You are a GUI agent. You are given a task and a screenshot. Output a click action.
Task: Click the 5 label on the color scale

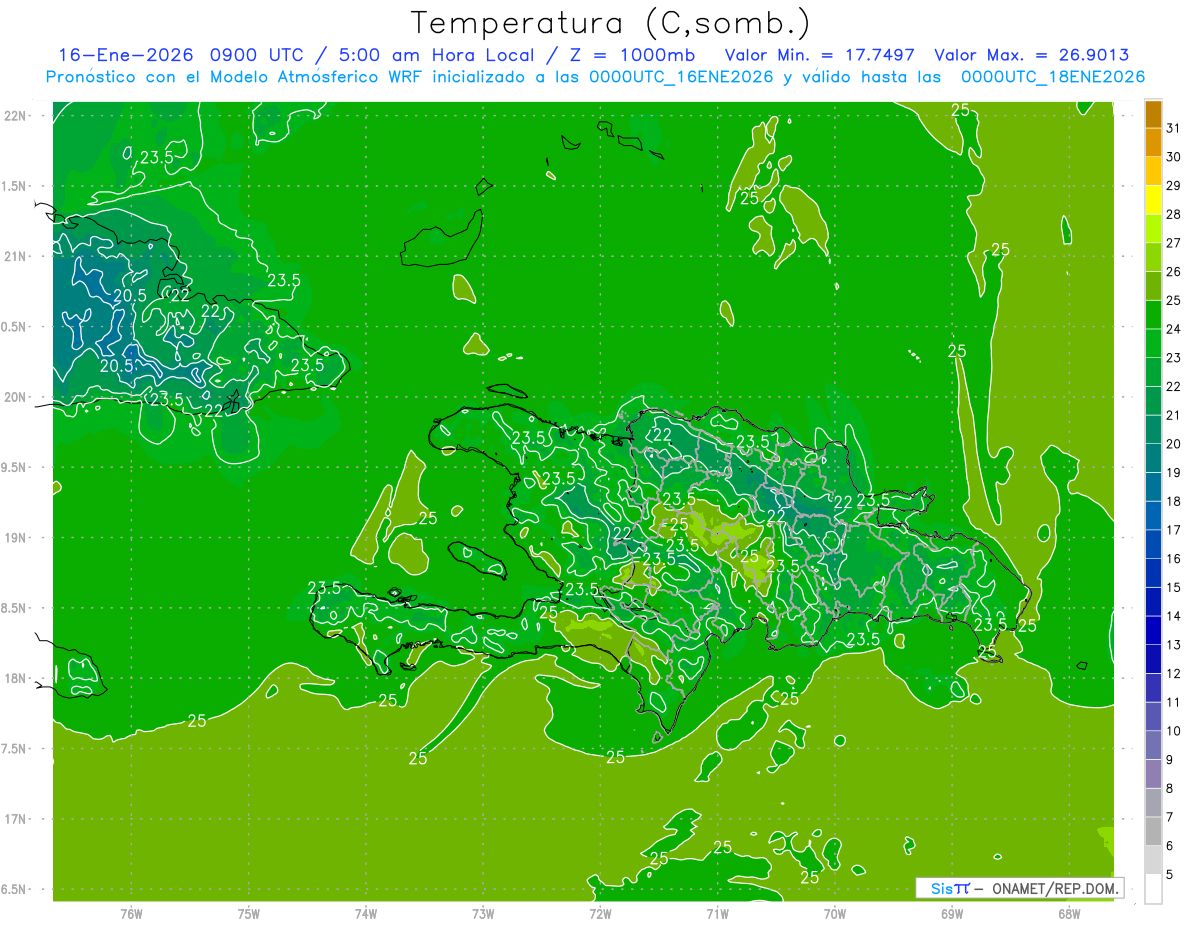pos(1170,875)
